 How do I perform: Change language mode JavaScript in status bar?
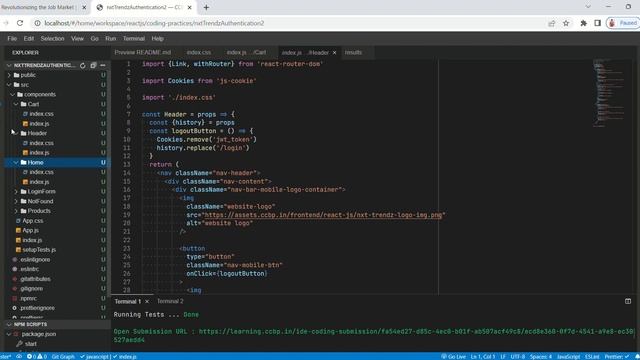click(568, 356)
